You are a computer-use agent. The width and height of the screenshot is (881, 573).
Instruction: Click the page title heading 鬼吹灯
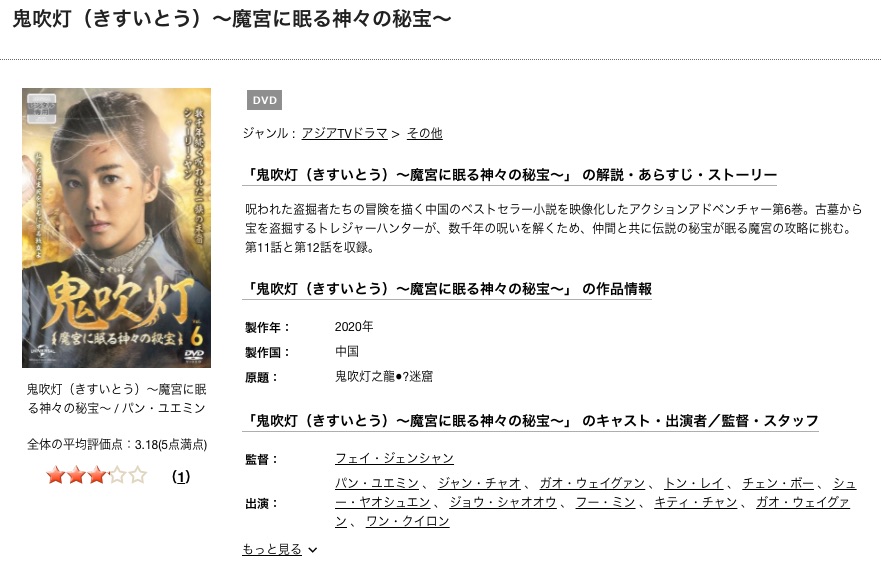coord(231,19)
